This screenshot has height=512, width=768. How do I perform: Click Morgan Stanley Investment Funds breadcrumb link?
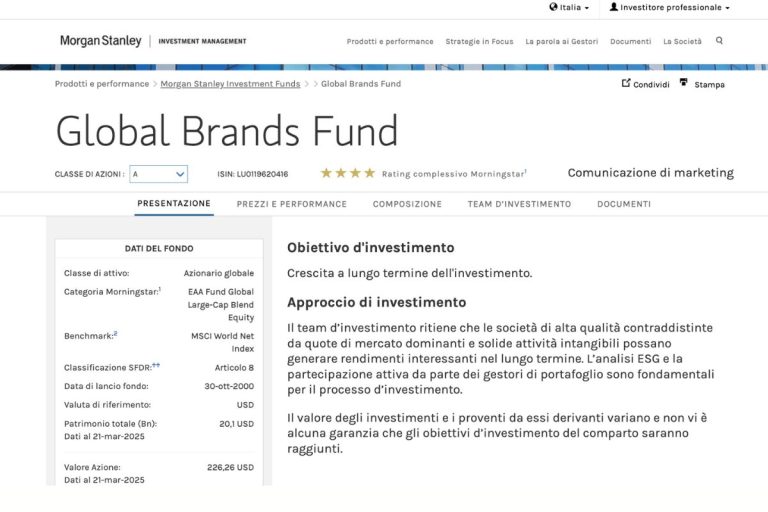[x=230, y=84]
